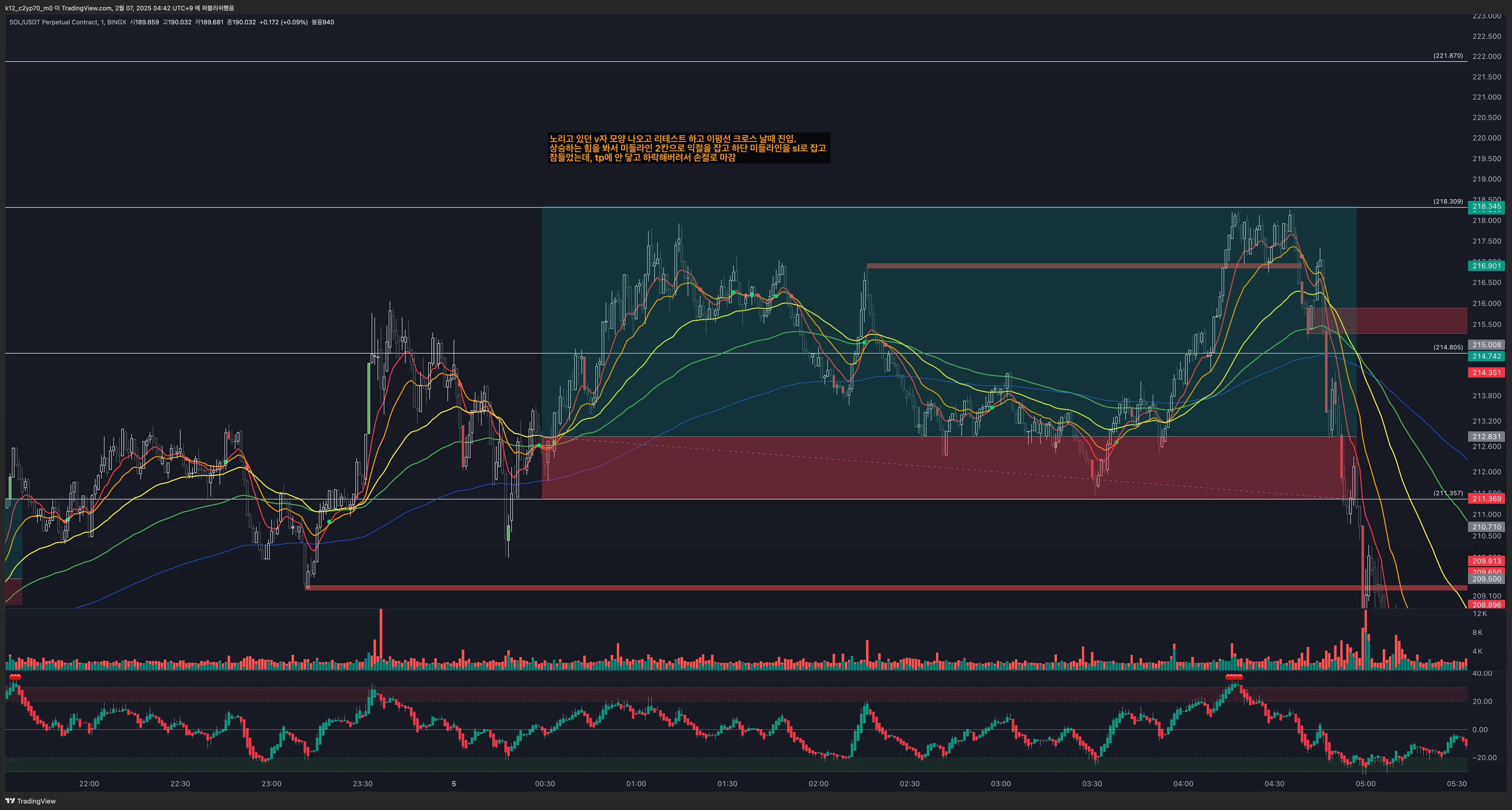1512x810 pixels.
Task: Click the (211.357) horizontal line label
Action: pyautogui.click(x=1448, y=493)
